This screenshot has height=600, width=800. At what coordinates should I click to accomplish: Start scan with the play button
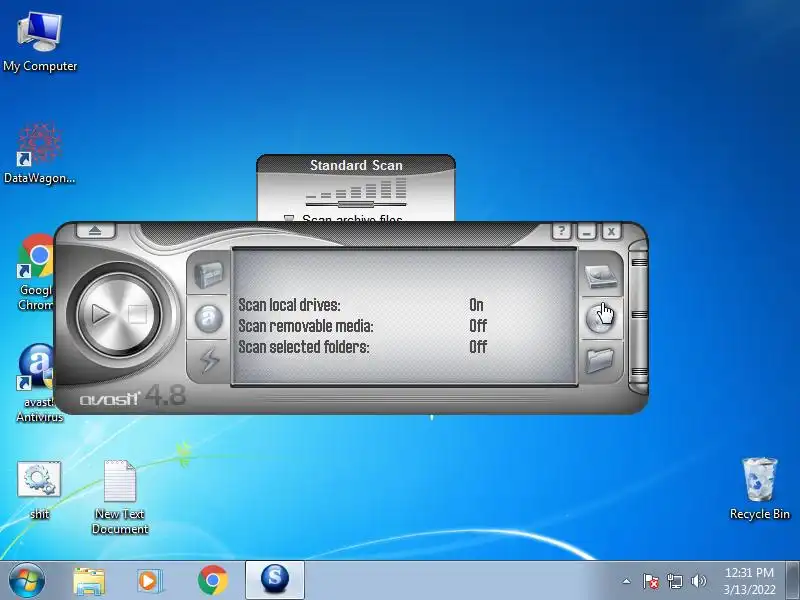(x=101, y=314)
